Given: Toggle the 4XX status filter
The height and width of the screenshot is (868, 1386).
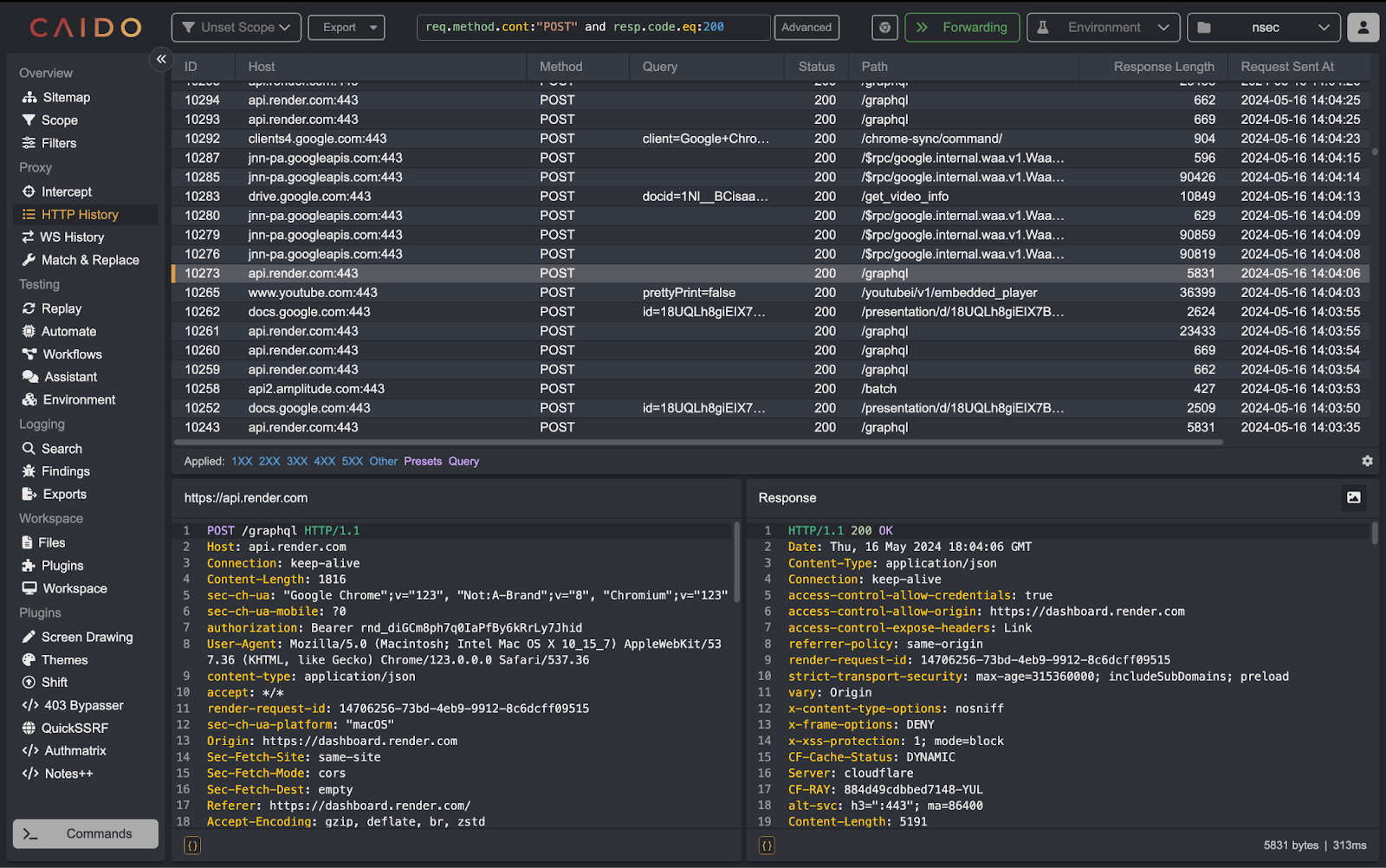Looking at the screenshot, I should [x=325, y=462].
